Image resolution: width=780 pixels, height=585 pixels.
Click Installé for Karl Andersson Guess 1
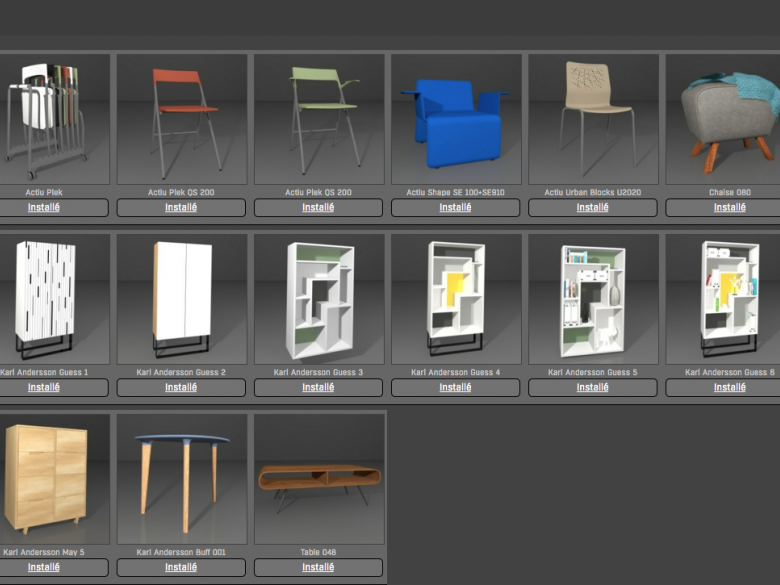[54, 388]
